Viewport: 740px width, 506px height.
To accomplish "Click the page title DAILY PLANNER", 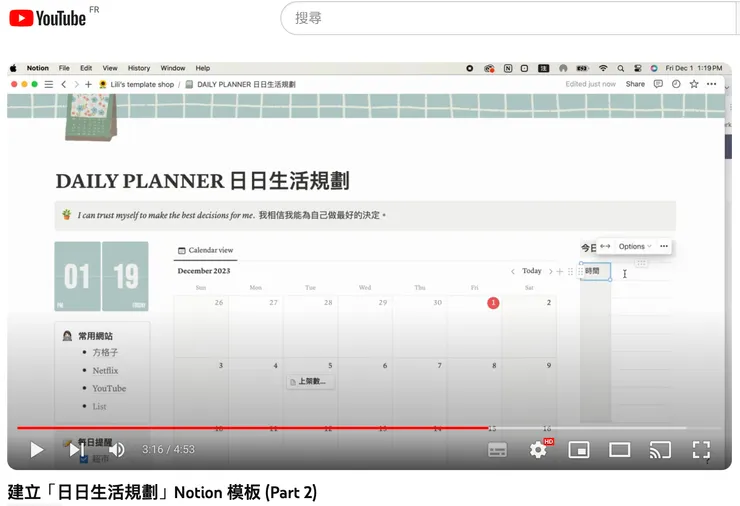I will (x=203, y=181).
